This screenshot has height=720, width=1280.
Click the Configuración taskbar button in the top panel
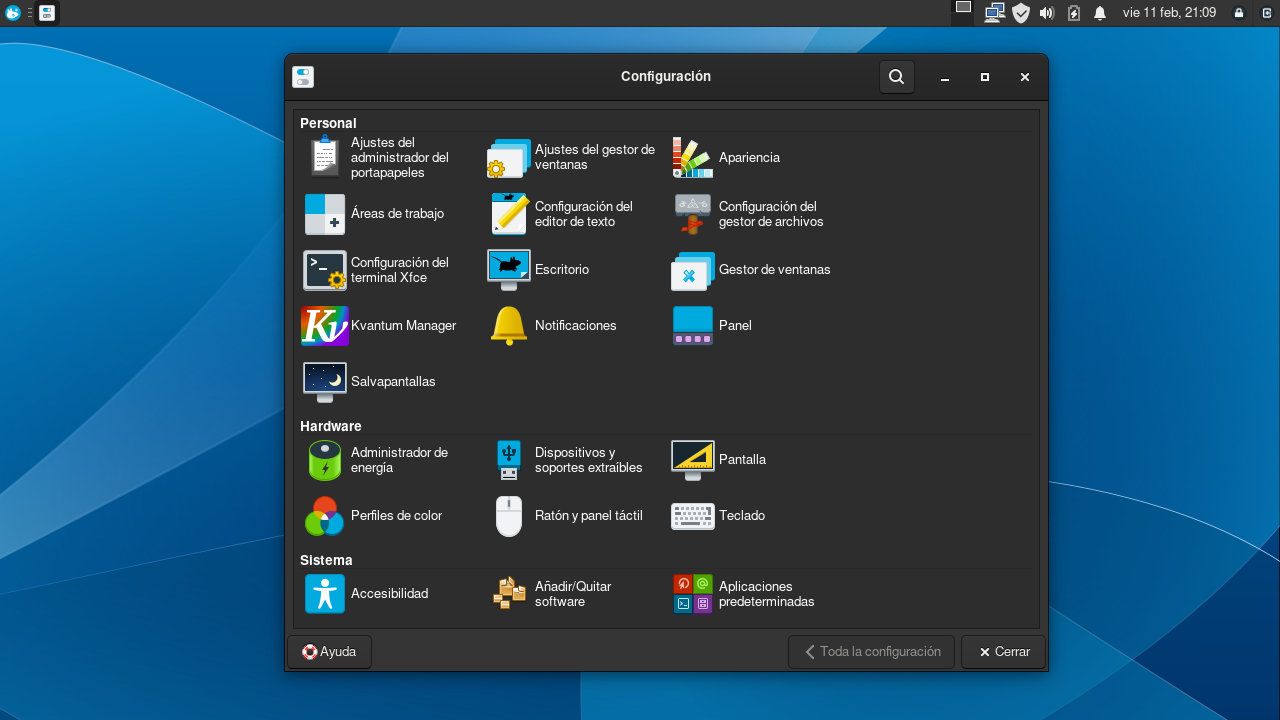pyautogui.click(x=47, y=13)
